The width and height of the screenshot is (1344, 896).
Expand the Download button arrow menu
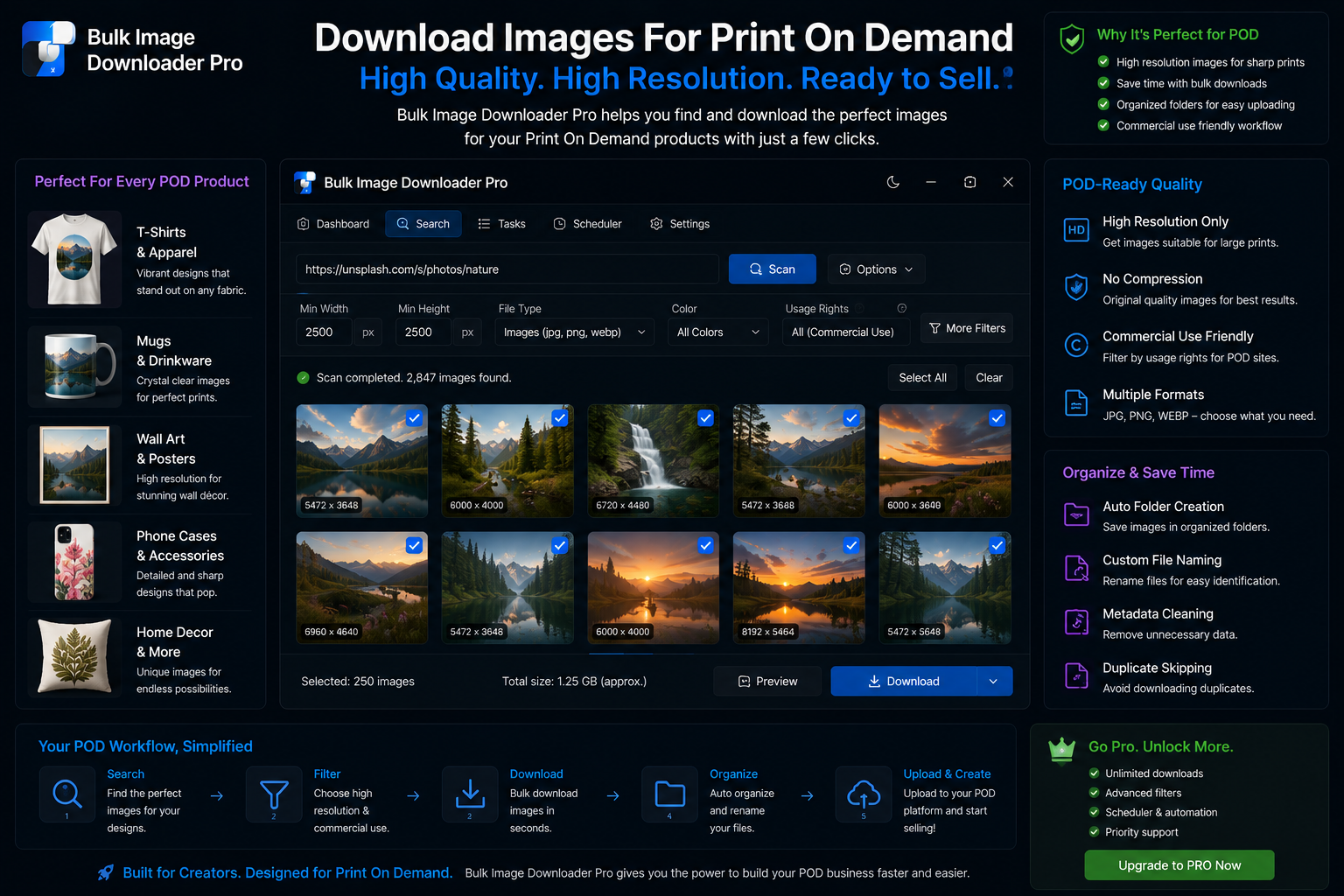[994, 681]
